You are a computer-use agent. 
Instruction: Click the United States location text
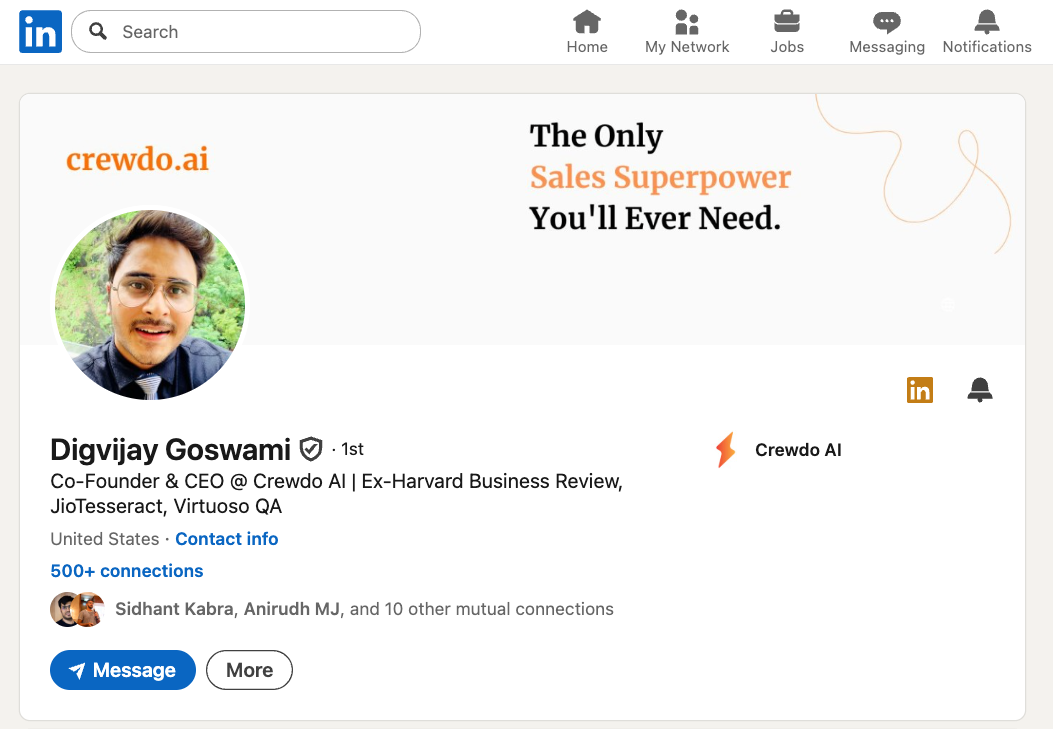pos(105,539)
